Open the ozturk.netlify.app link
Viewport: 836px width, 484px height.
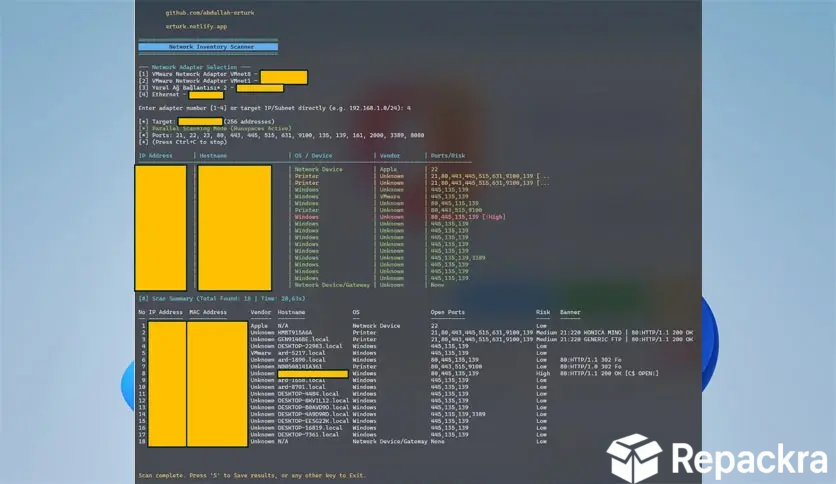click(196, 26)
